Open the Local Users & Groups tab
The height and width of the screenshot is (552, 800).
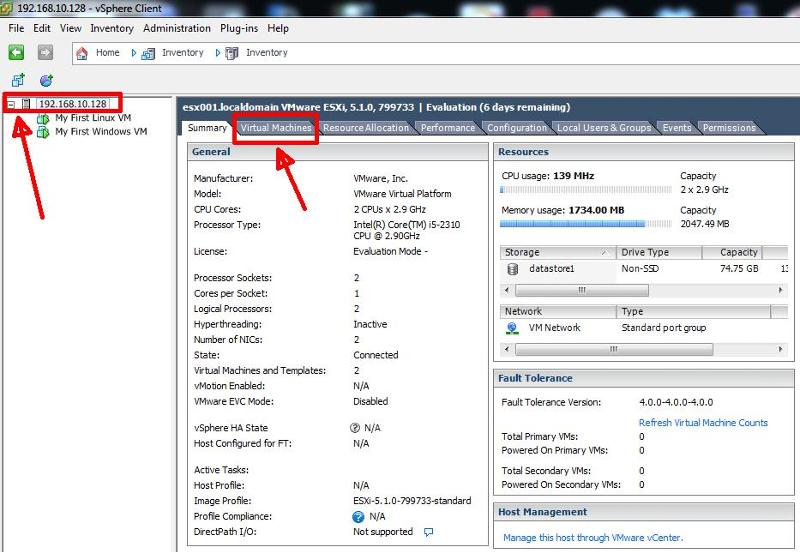[x=604, y=128]
